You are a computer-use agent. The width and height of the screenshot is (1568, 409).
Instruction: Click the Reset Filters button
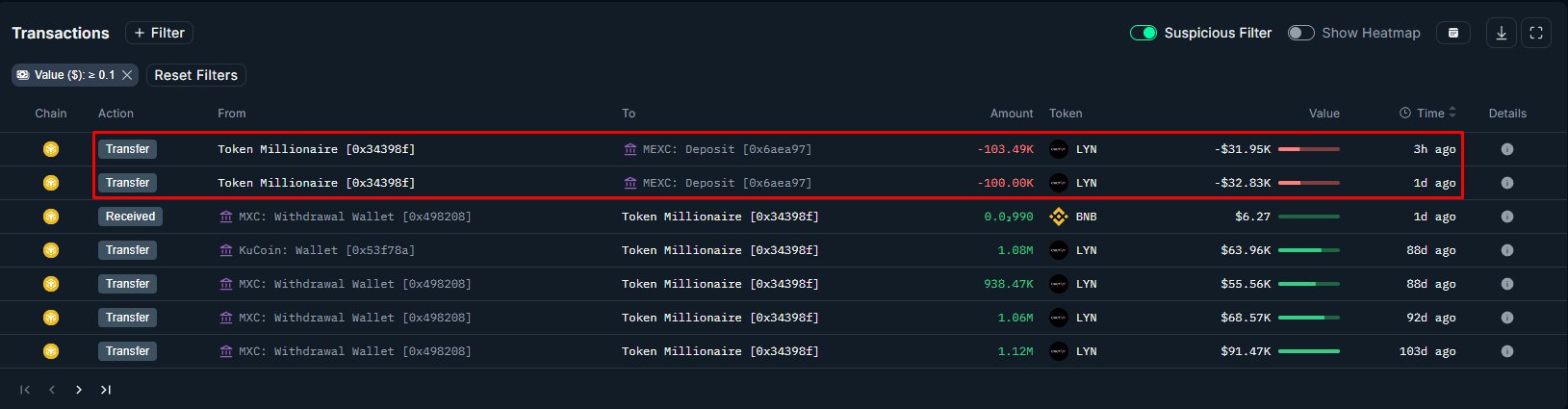[x=195, y=75]
